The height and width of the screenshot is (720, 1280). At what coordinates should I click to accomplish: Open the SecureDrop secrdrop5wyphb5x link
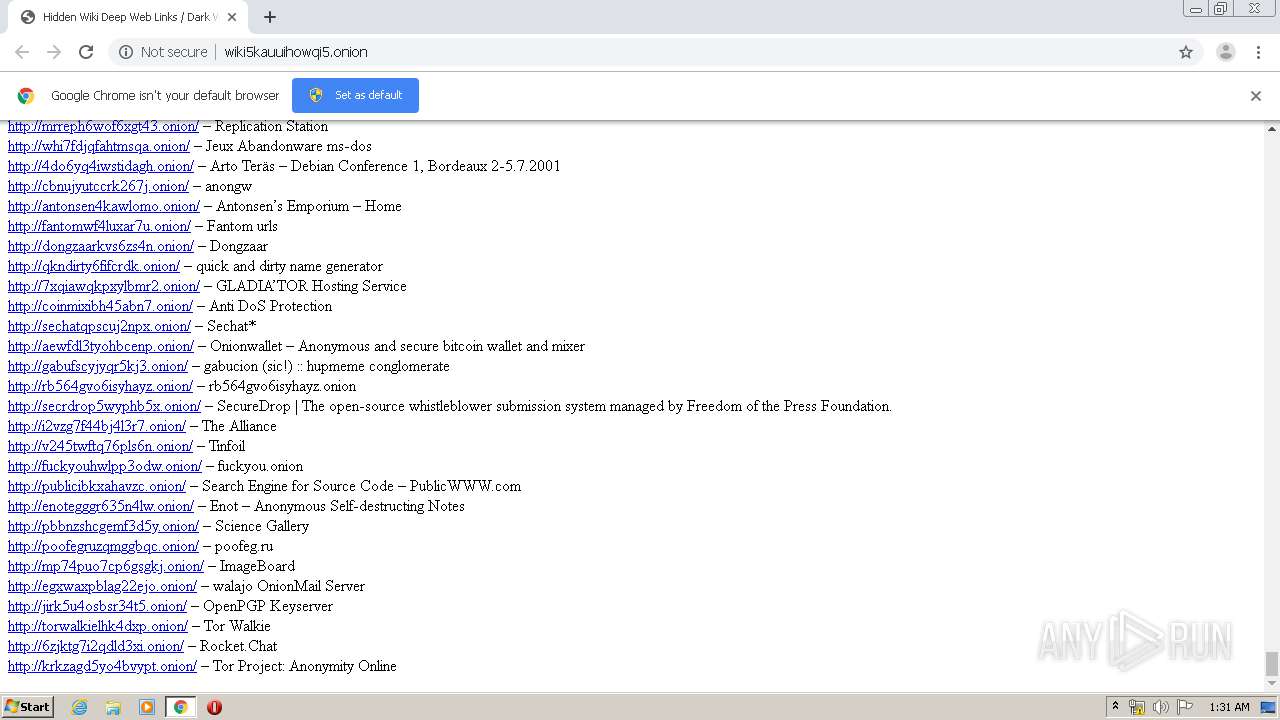(104, 406)
